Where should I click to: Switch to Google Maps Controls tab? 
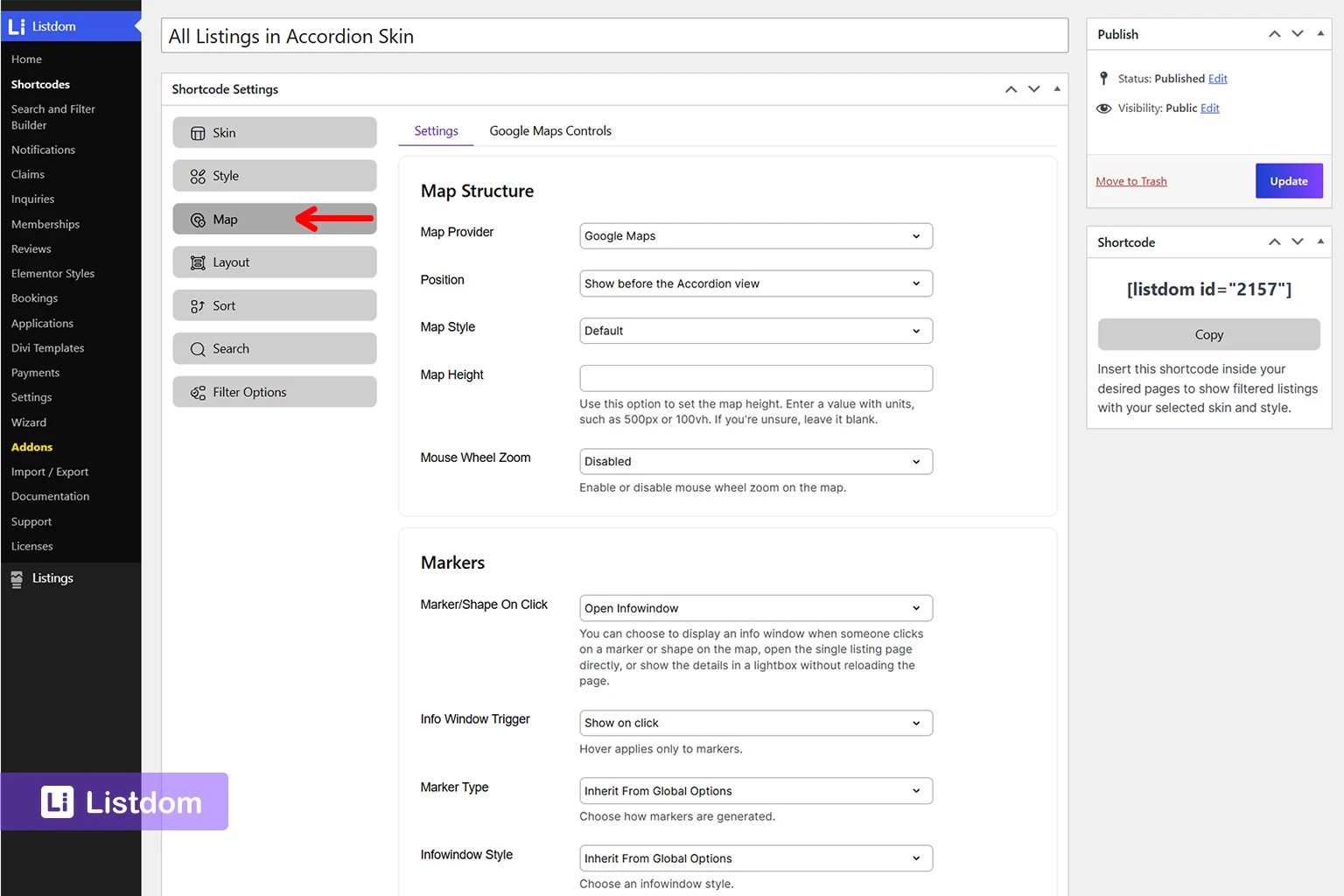tap(550, 131)
